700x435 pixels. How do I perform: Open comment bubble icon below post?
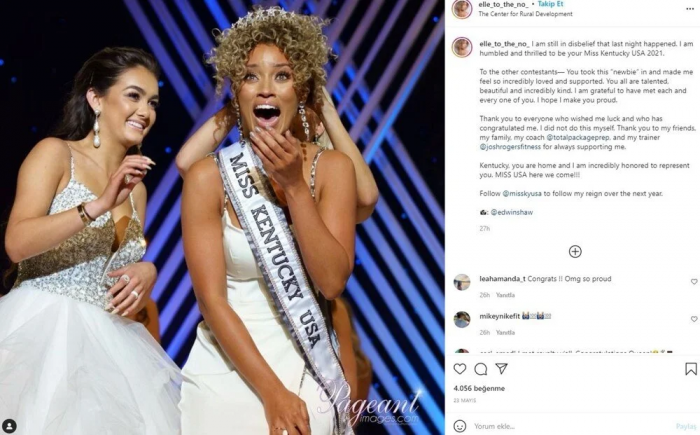(481, 369)
